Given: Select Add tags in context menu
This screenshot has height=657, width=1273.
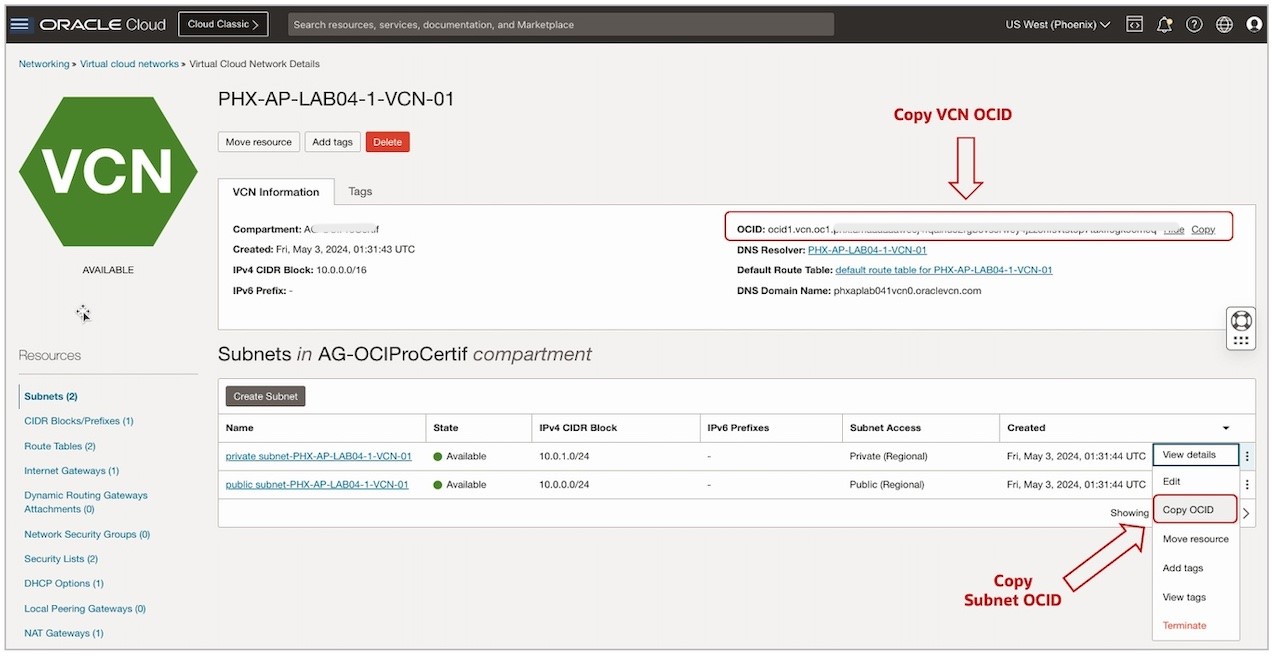Looking at the screenshot, I should 1196,568.
